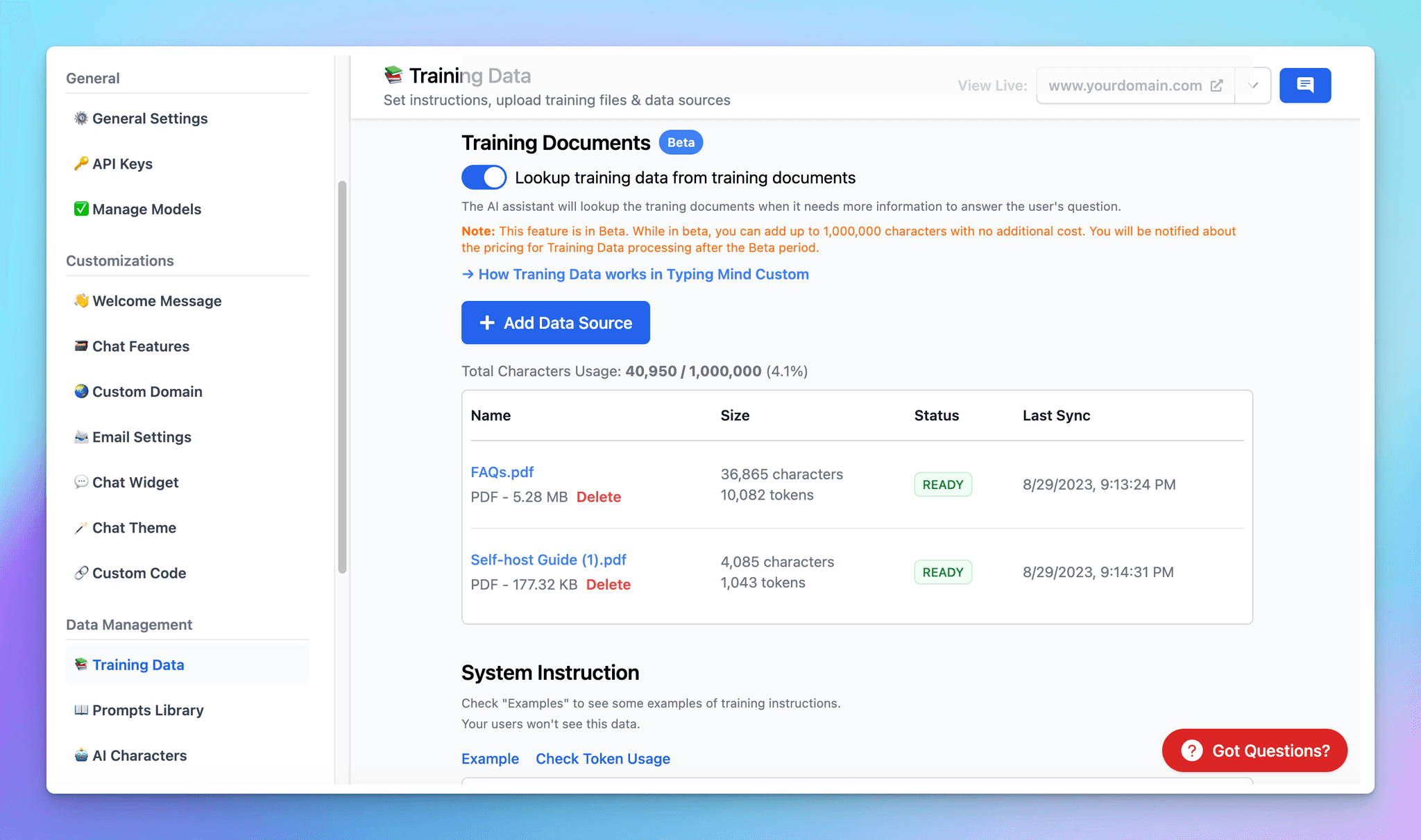Click the key icon for API Keys
The image size is (1421, 840).
[81, 164]
